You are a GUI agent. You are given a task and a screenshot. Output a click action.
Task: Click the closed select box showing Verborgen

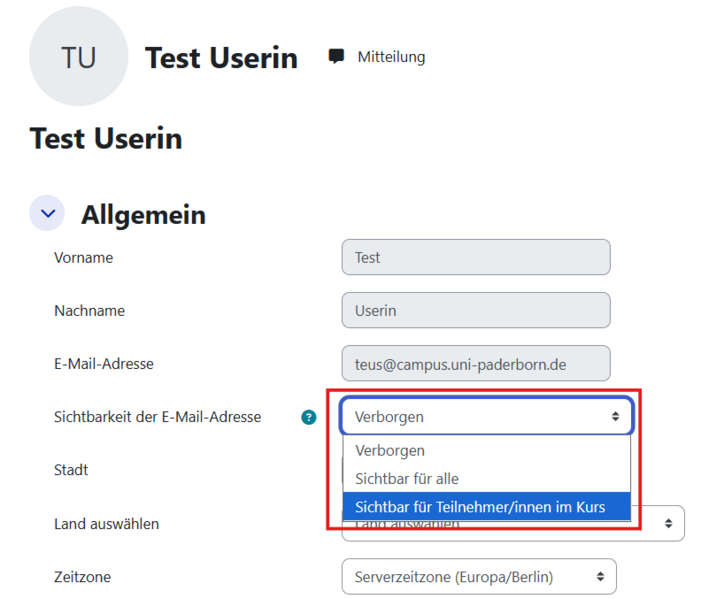(486, 416)
